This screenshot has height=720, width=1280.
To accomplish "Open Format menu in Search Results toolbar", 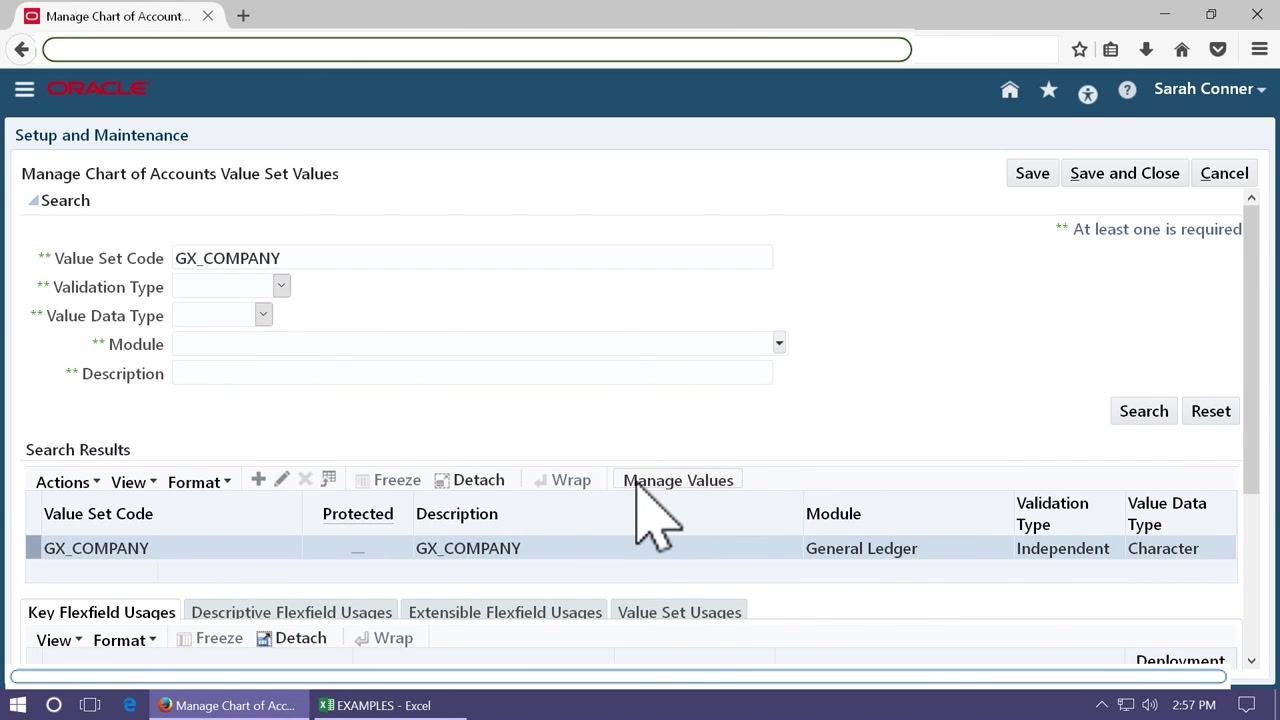I will click(200, 482).
